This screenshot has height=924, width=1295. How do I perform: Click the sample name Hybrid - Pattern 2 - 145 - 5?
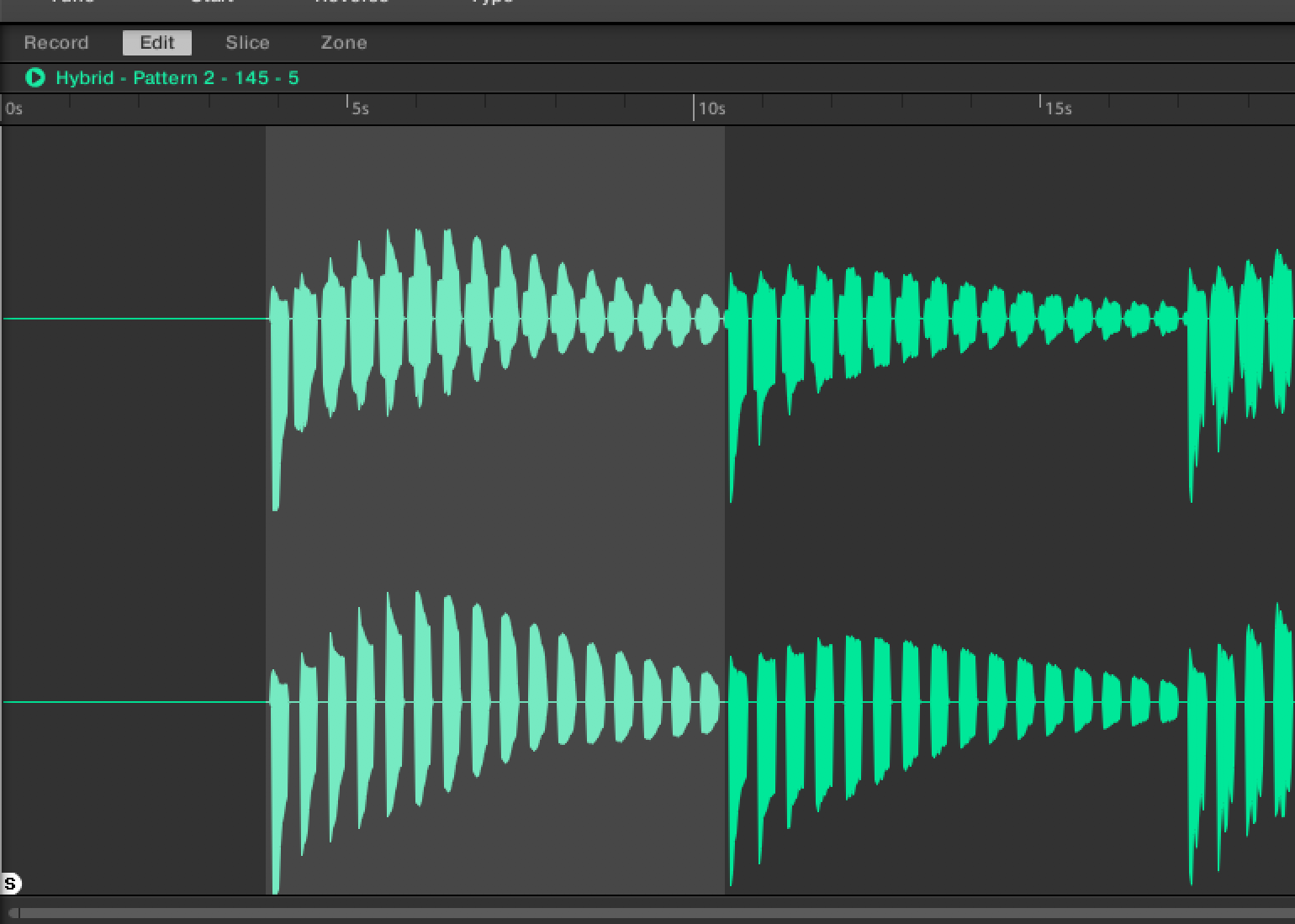177,78
